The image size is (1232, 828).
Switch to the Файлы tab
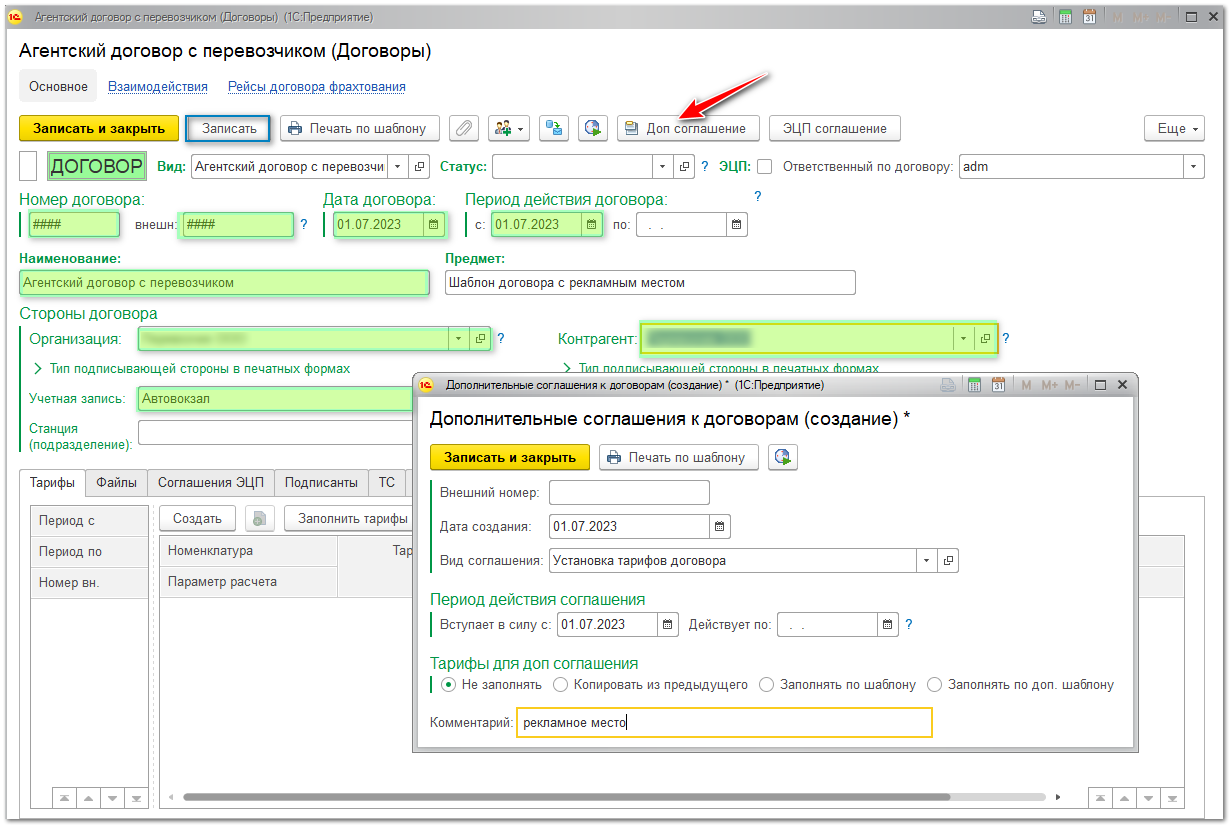(116, 483)
